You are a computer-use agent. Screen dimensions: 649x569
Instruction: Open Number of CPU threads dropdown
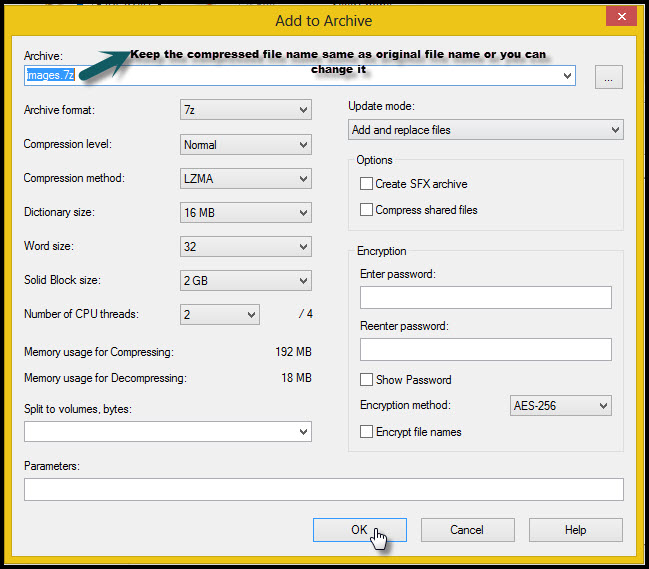click(220, 315)
